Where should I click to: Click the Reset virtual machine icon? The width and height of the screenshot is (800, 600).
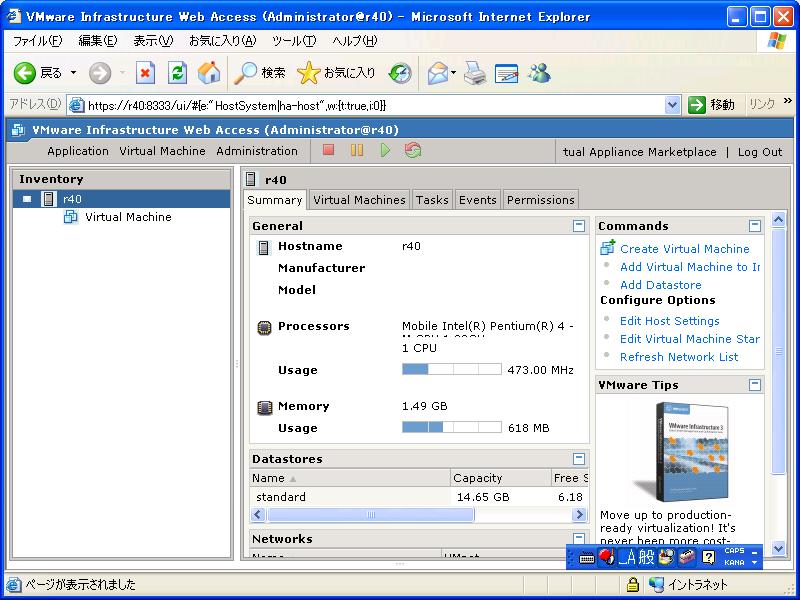point(413,150)
